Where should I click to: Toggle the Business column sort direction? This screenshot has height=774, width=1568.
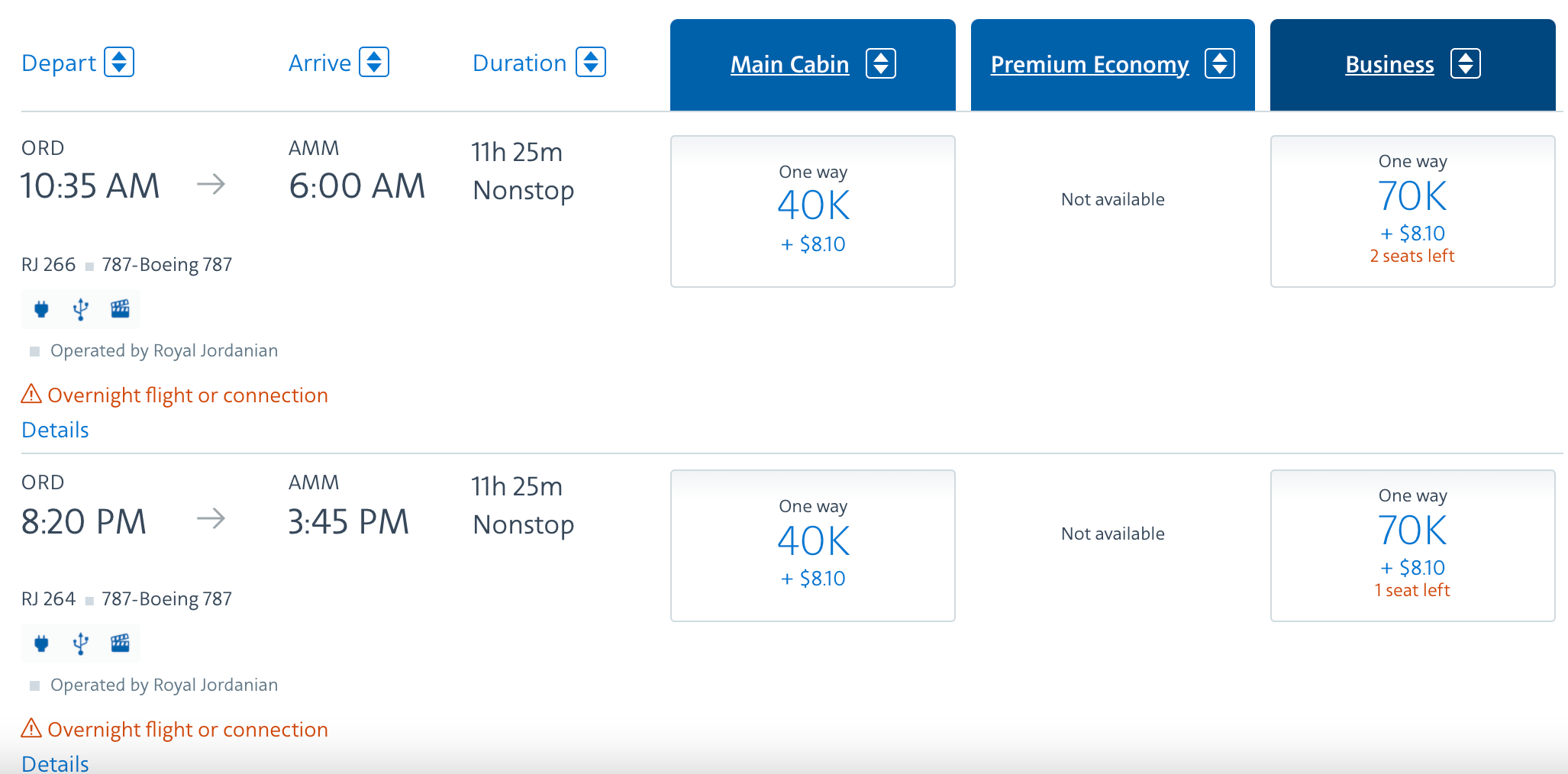tap(1466, 64)
